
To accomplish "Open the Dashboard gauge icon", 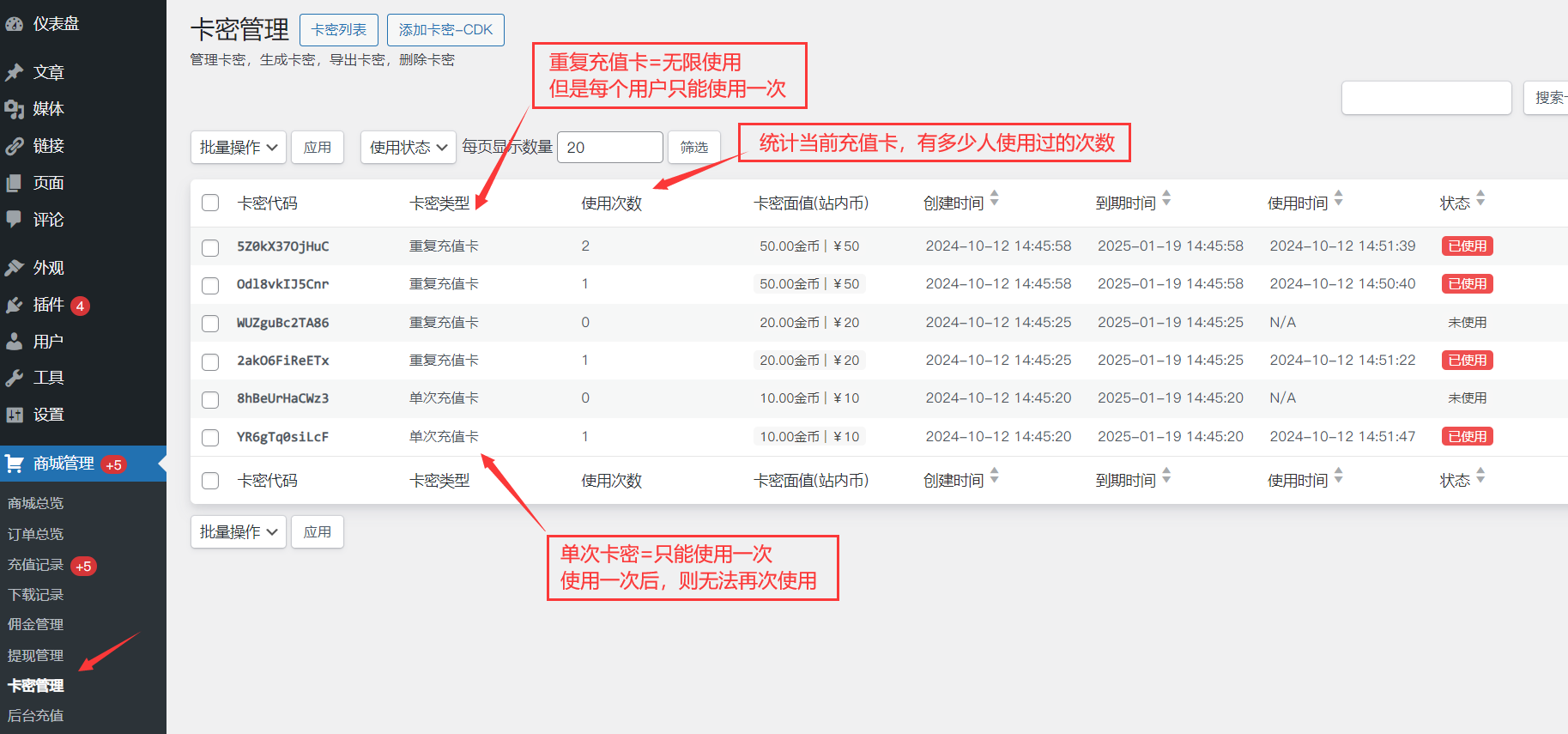I will click(14, 24).
